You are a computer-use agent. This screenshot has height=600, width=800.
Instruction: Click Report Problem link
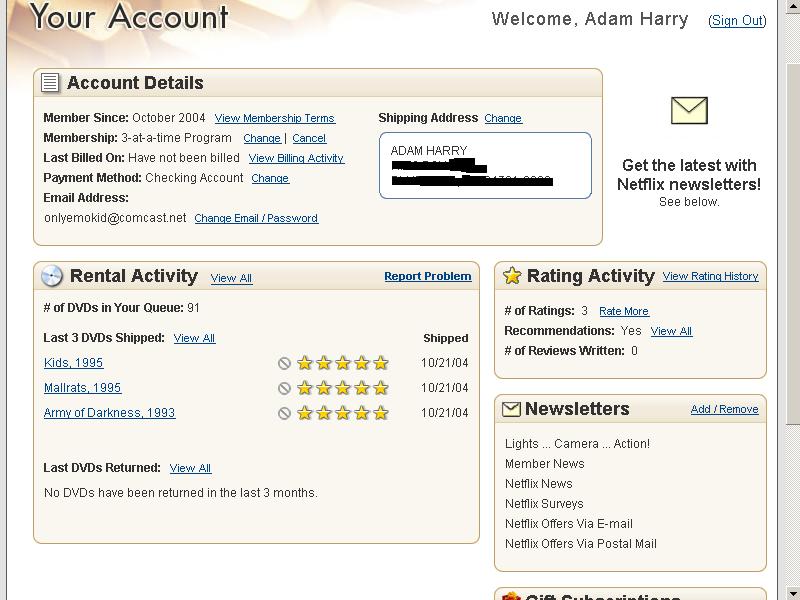[428, 276]
